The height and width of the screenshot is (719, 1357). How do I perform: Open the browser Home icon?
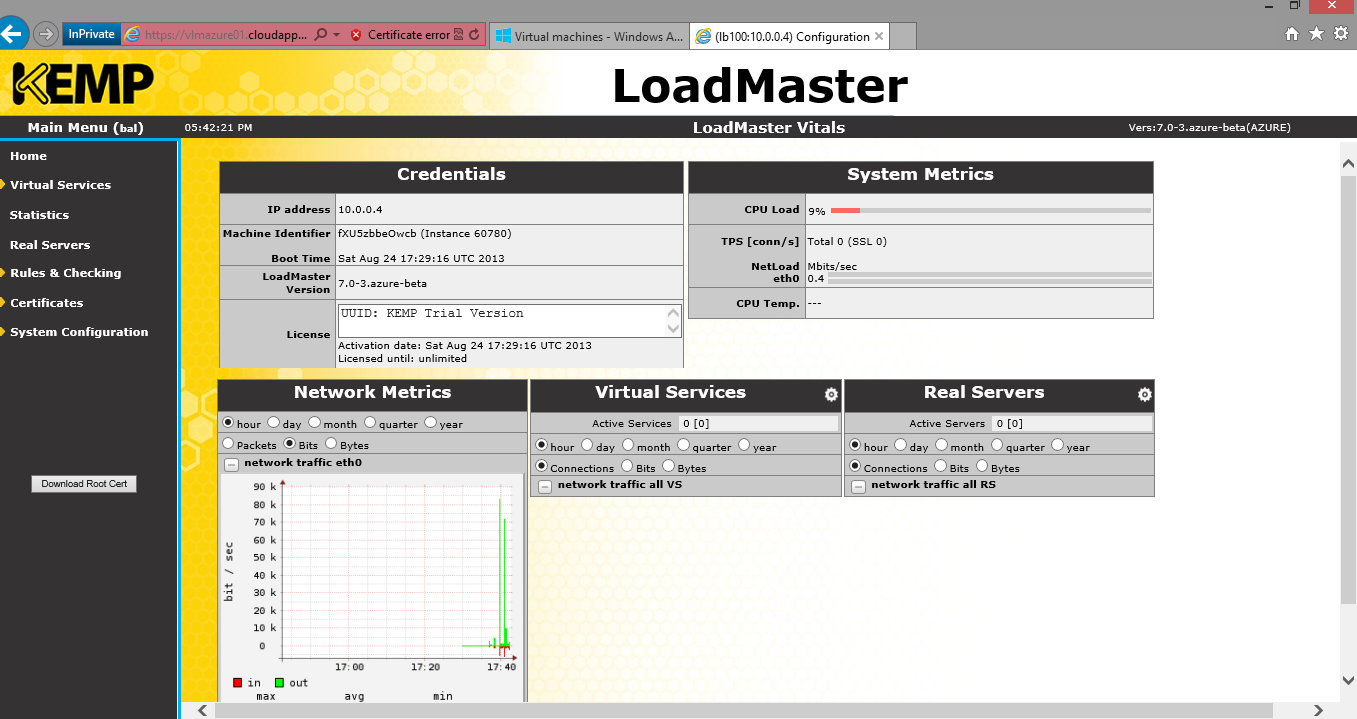[x=1292, y=34]
